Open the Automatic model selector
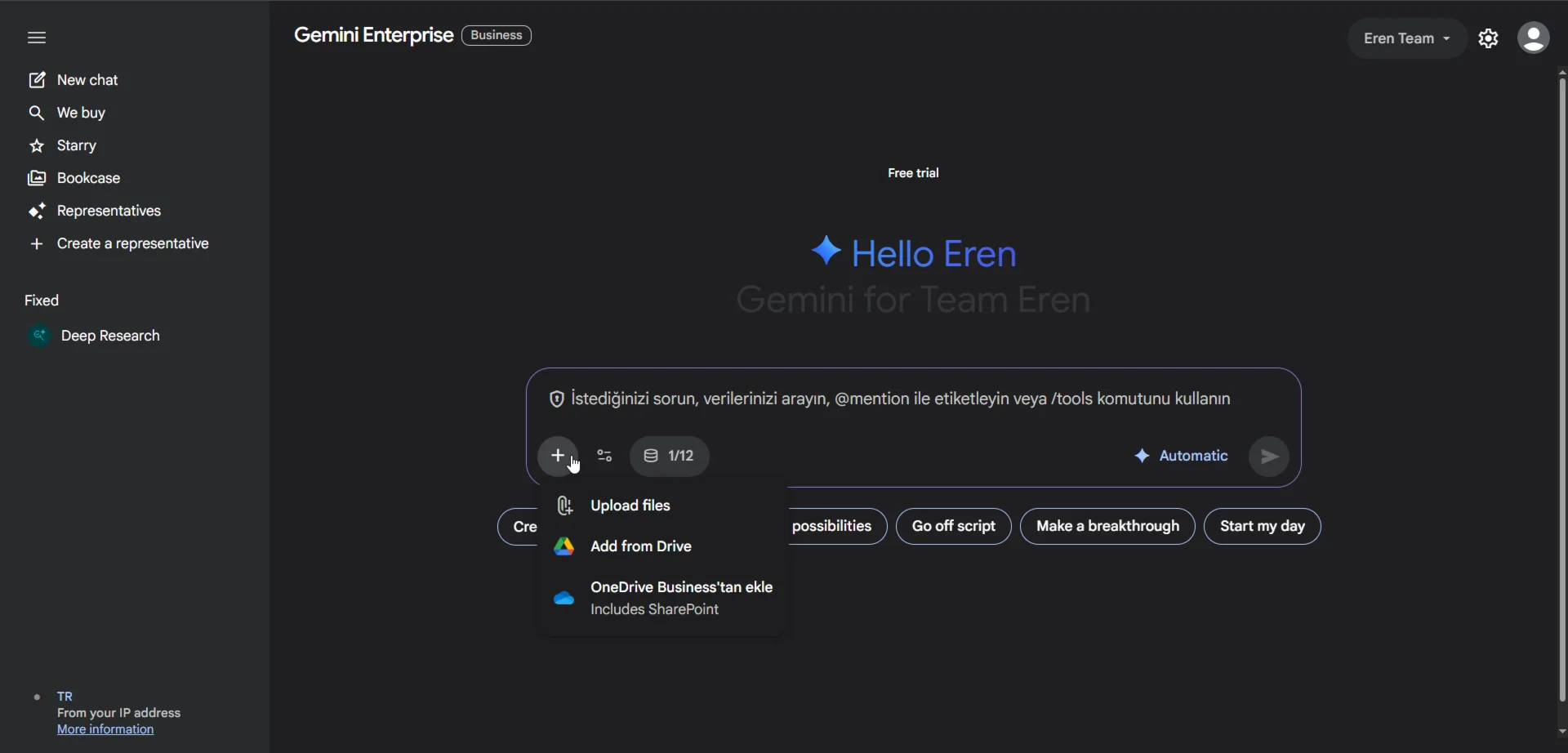 click(x=1181, y=456)
